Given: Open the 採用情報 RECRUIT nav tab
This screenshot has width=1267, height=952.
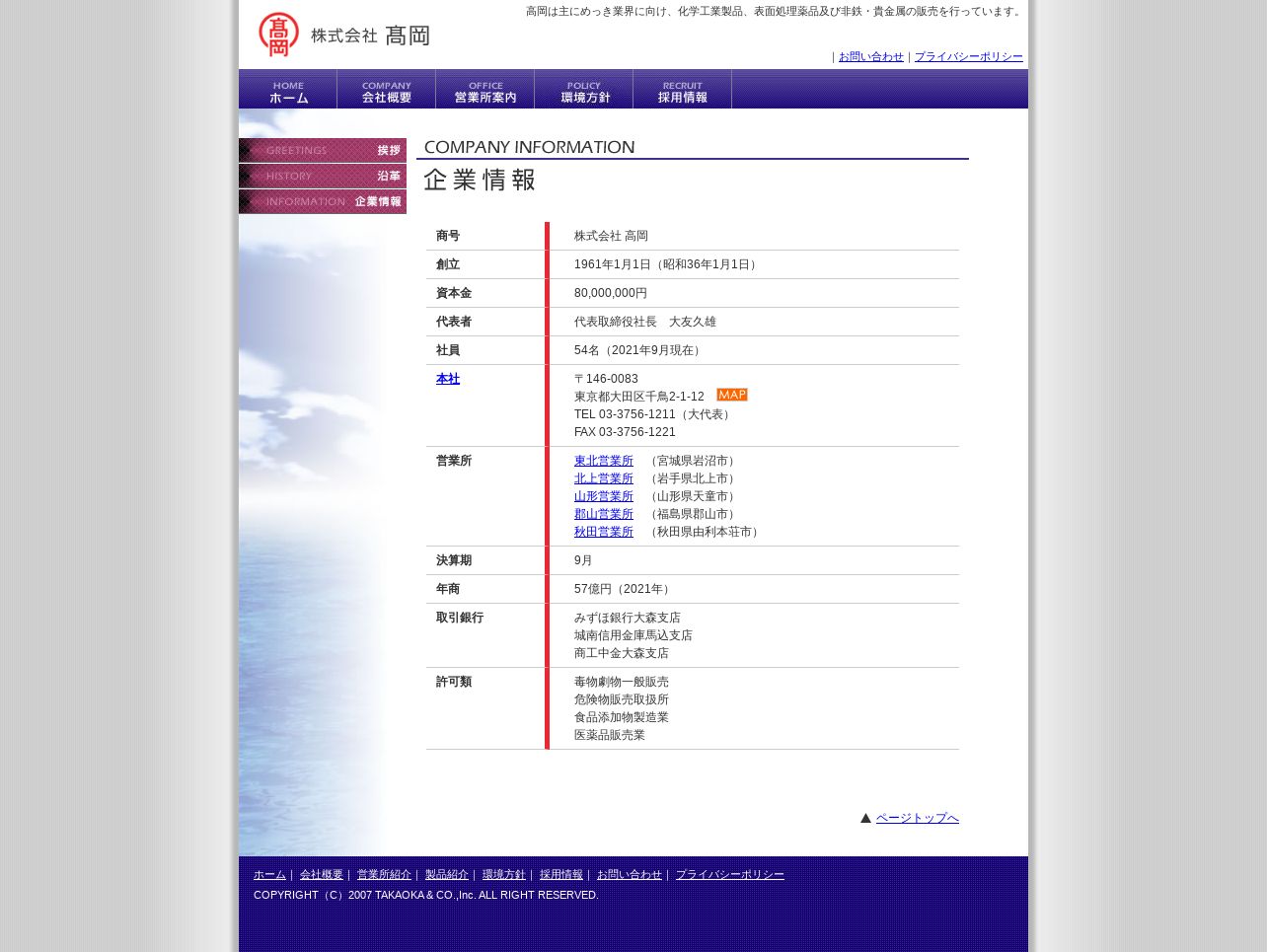Looking at the screenshot, I should (x=683, y=89).
